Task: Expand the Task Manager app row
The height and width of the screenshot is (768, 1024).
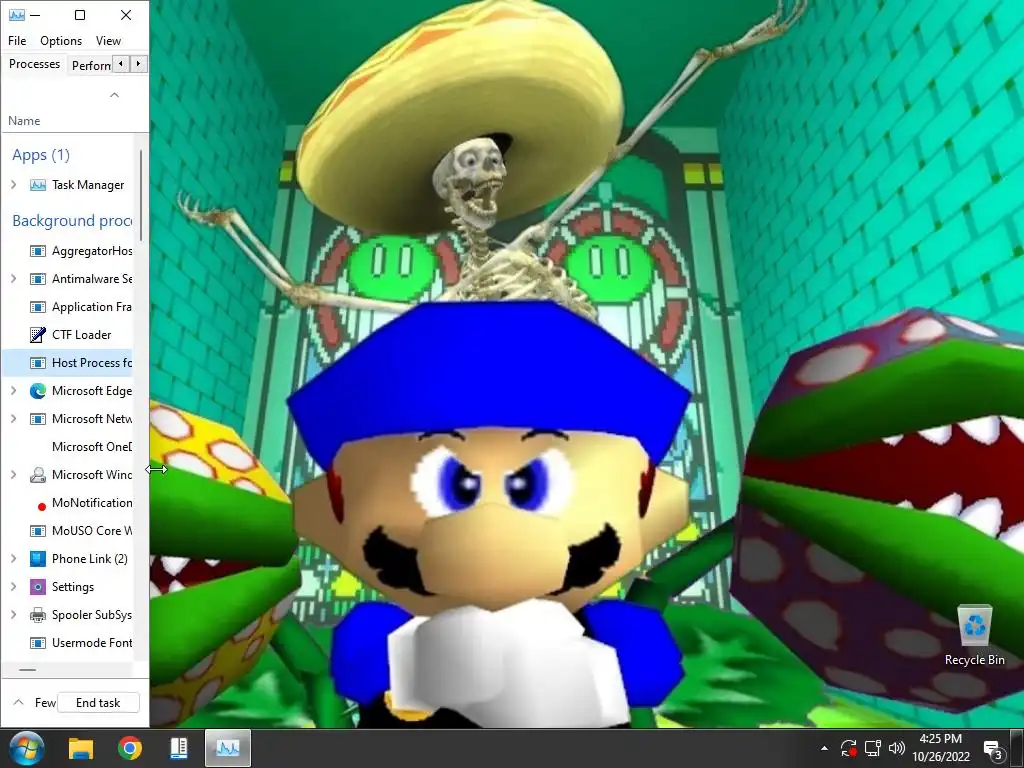Action: [14, 185]
